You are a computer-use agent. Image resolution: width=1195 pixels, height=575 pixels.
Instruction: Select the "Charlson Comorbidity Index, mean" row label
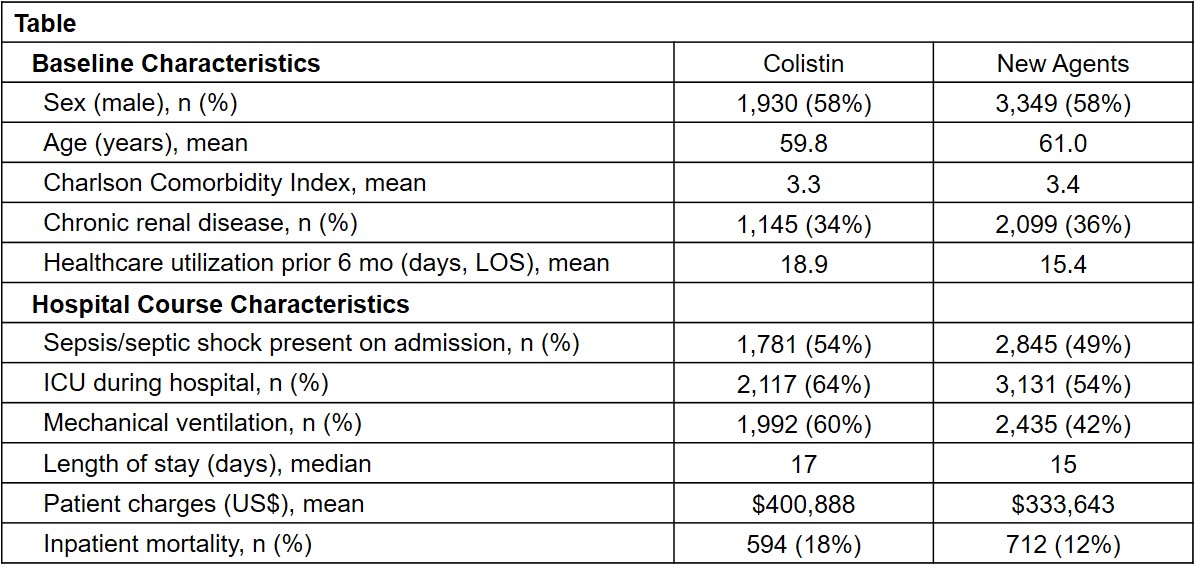(234, 183)
